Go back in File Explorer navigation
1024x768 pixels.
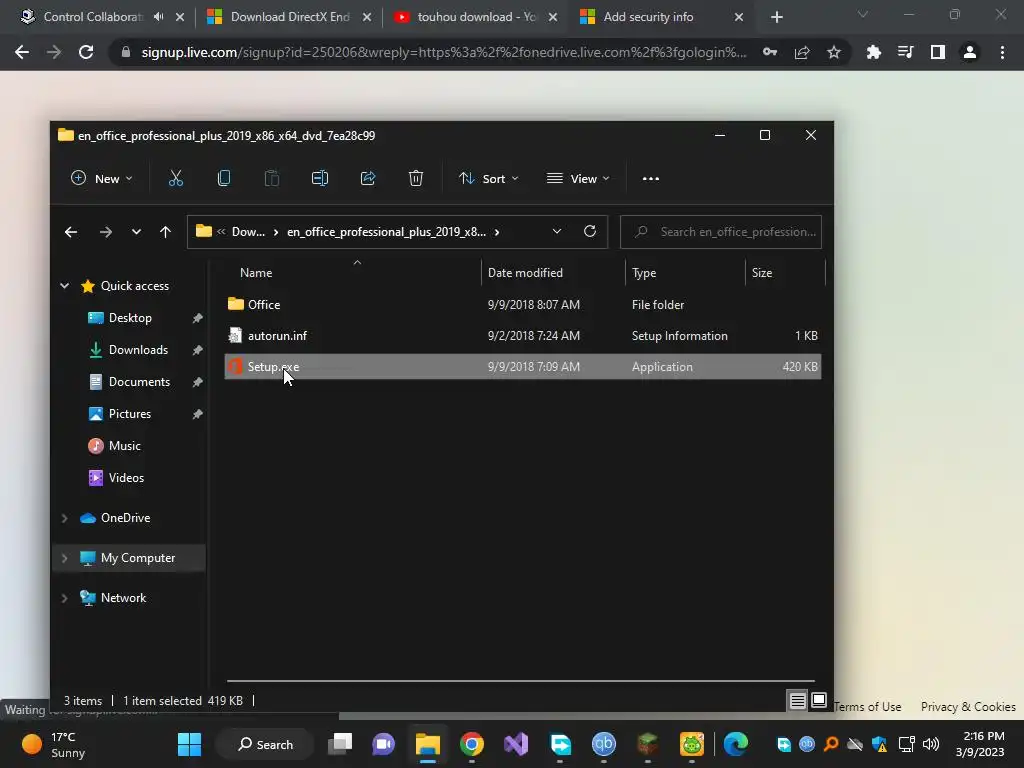[x=71, y=232]
